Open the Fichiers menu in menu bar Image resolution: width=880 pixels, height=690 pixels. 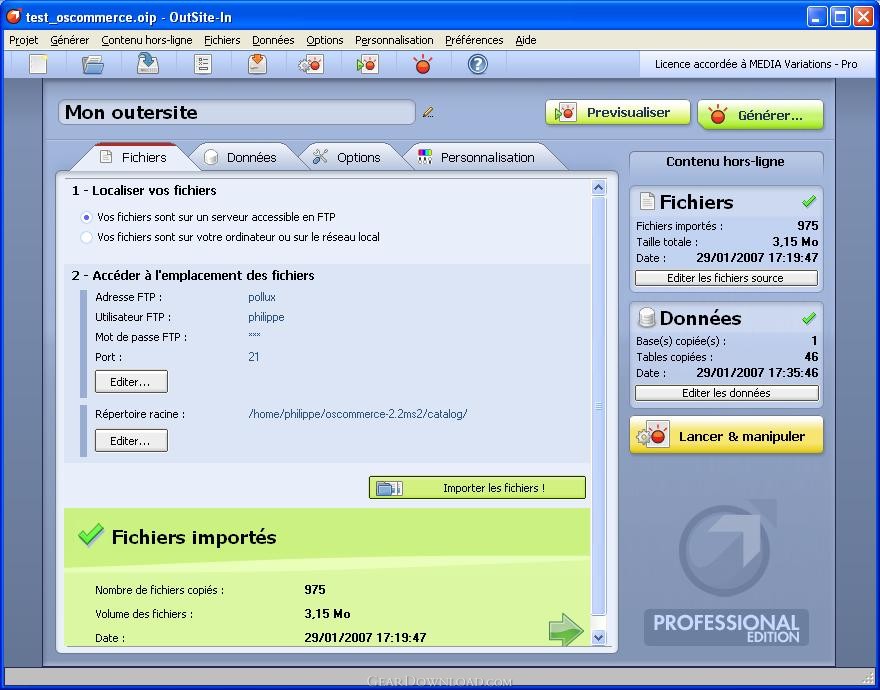(222, 40)
